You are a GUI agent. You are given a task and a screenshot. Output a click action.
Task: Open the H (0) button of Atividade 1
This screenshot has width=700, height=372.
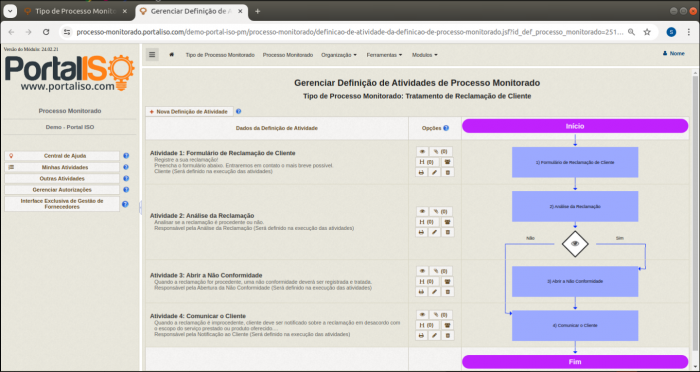click(427, 162)
